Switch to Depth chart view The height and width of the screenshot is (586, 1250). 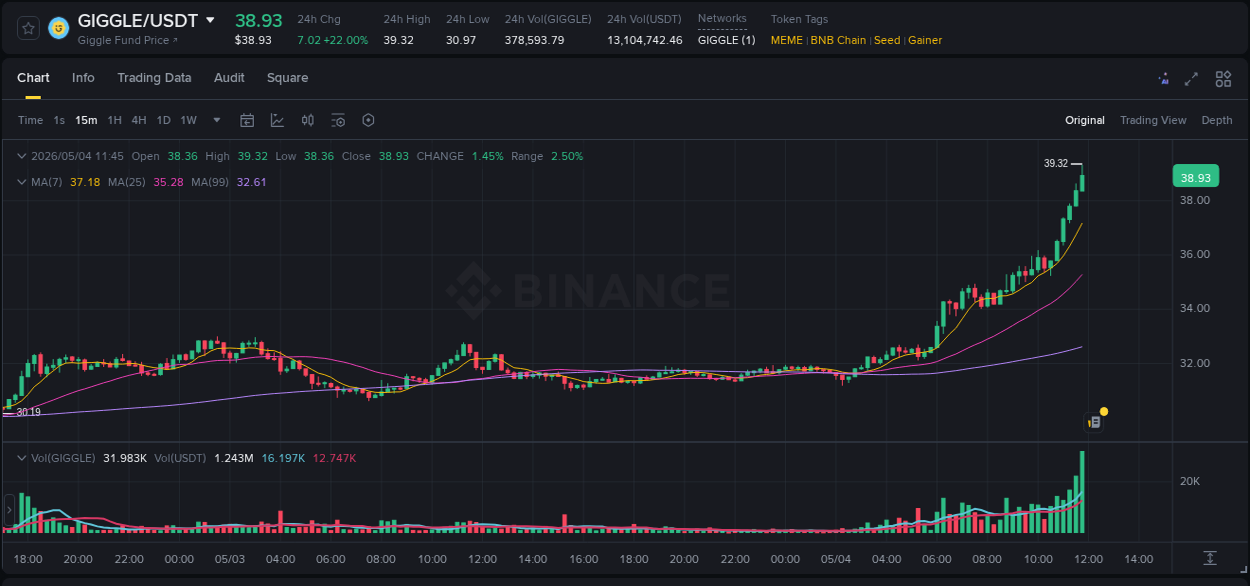pos(1217,120)
